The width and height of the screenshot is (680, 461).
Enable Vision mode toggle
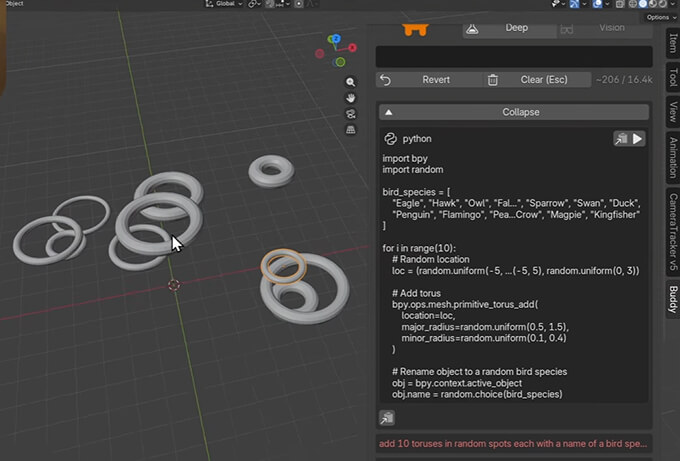[611, 28]
